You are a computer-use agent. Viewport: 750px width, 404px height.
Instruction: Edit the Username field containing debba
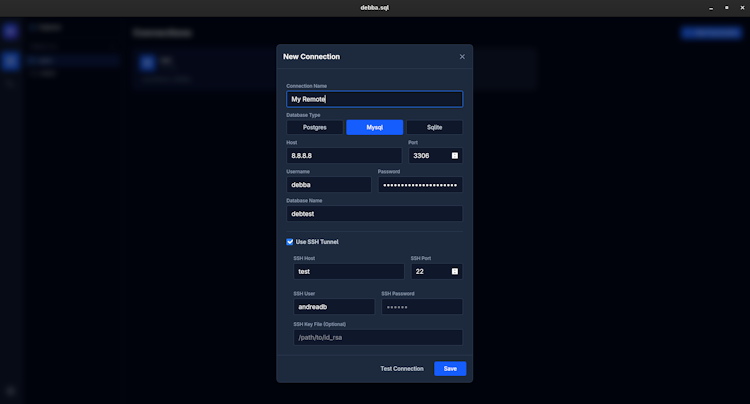pos(329,185)
